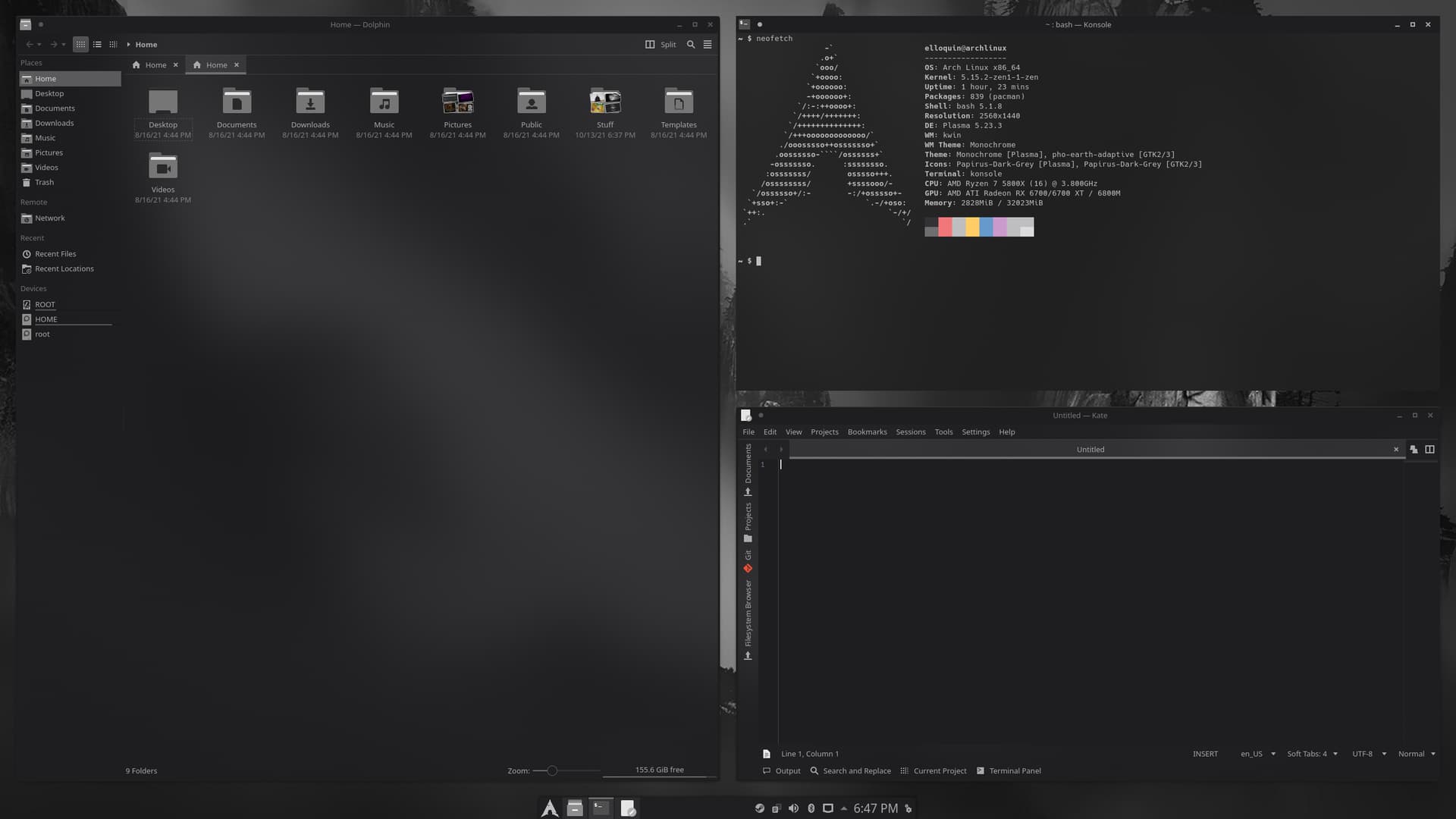The image size is (1456, 819).
Task: Toggle Kate Projects side panel
Action: coord(748,522)
